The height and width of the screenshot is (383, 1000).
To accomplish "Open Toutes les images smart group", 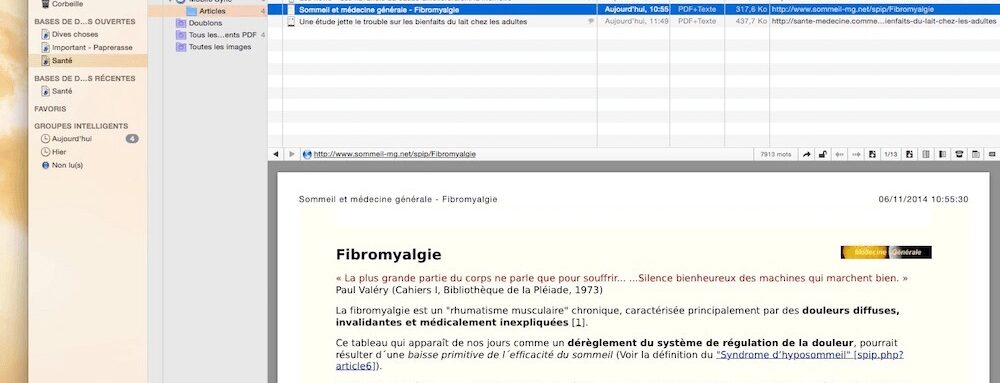I will [x=220, y=47].
